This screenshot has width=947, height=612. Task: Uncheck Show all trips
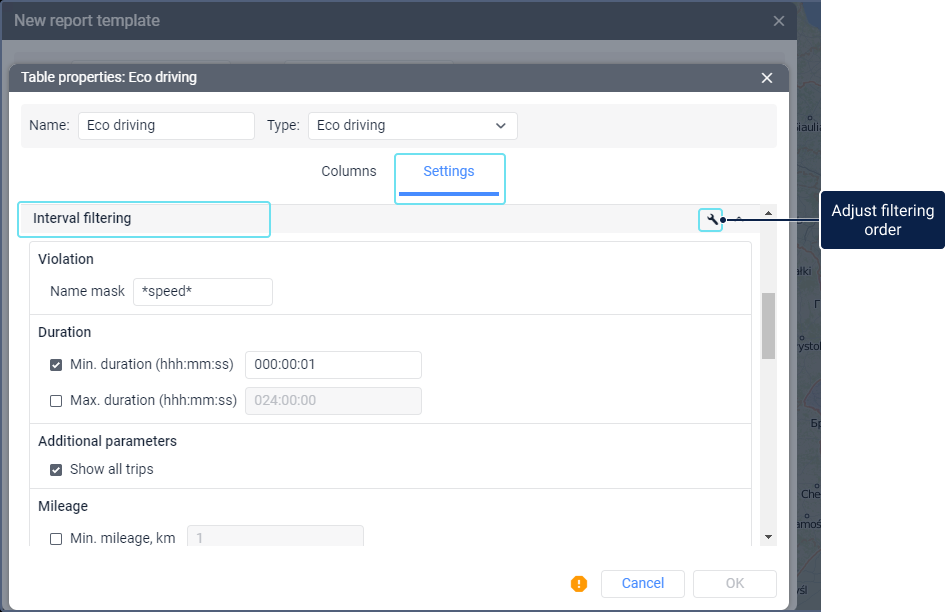pyautogui.click(x=56, y=470)
